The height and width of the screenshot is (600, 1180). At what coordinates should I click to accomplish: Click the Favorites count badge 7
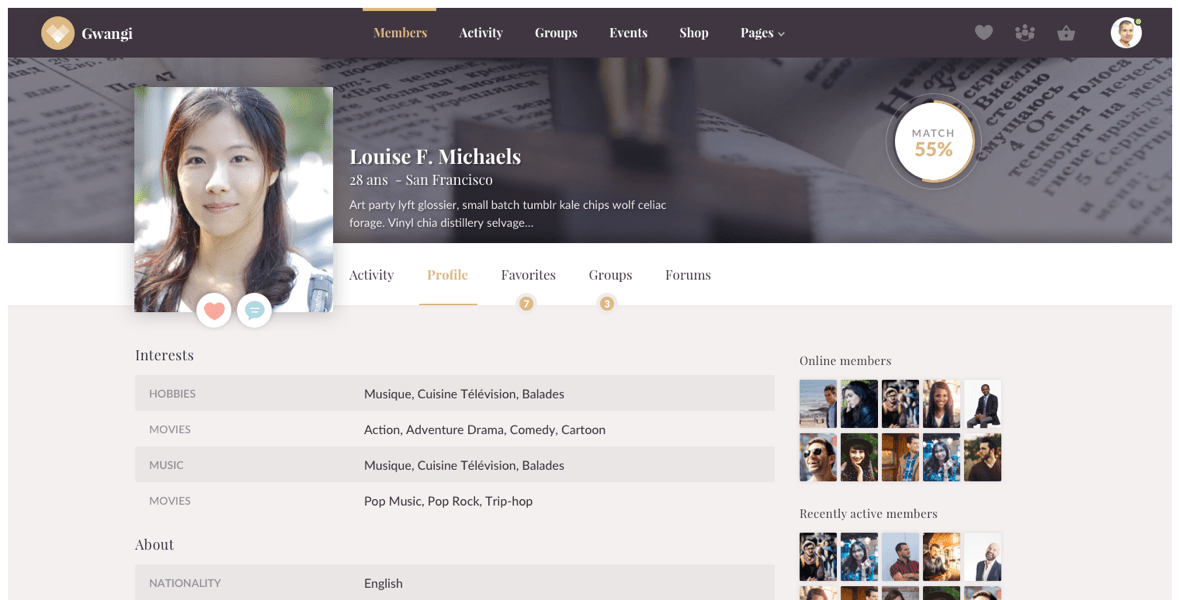click(x=526, y=304)
